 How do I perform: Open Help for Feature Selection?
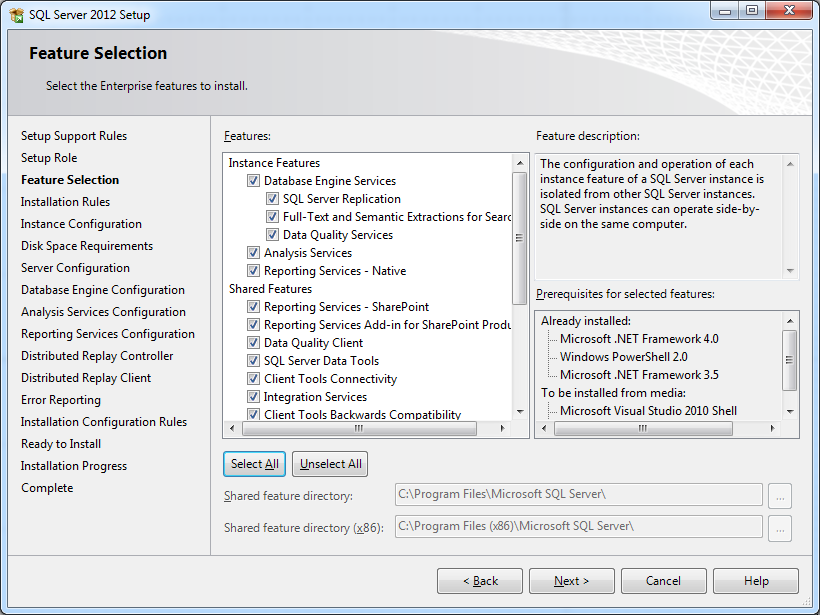[x=756, y=581]
